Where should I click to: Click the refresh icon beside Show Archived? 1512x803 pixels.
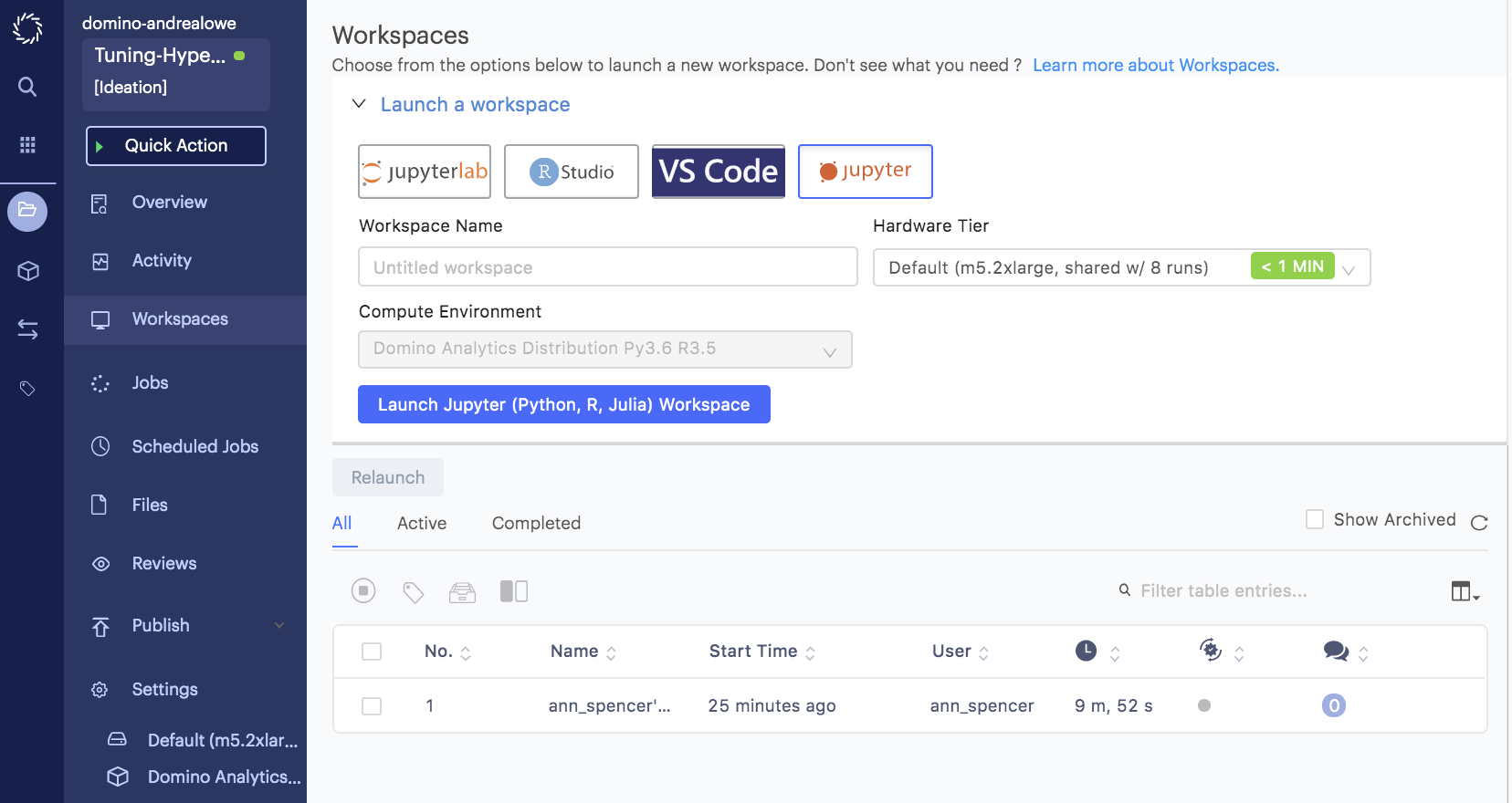click(x=1479, y=522)
